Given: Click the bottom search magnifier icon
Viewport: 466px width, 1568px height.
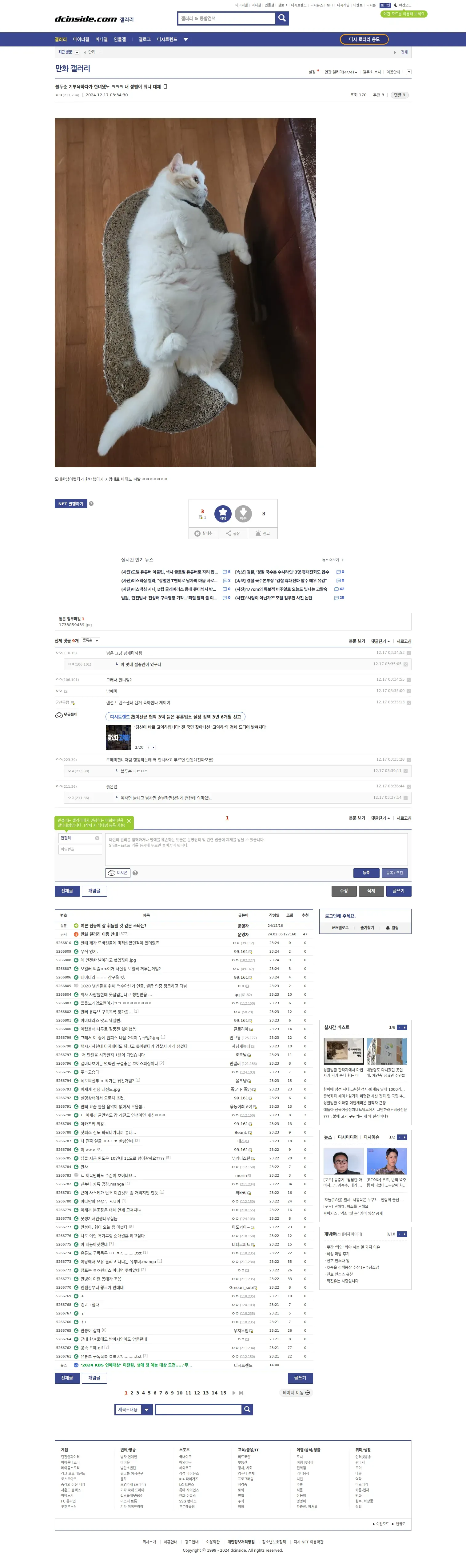Looking at the screenshot, I should pos(247,1409).
